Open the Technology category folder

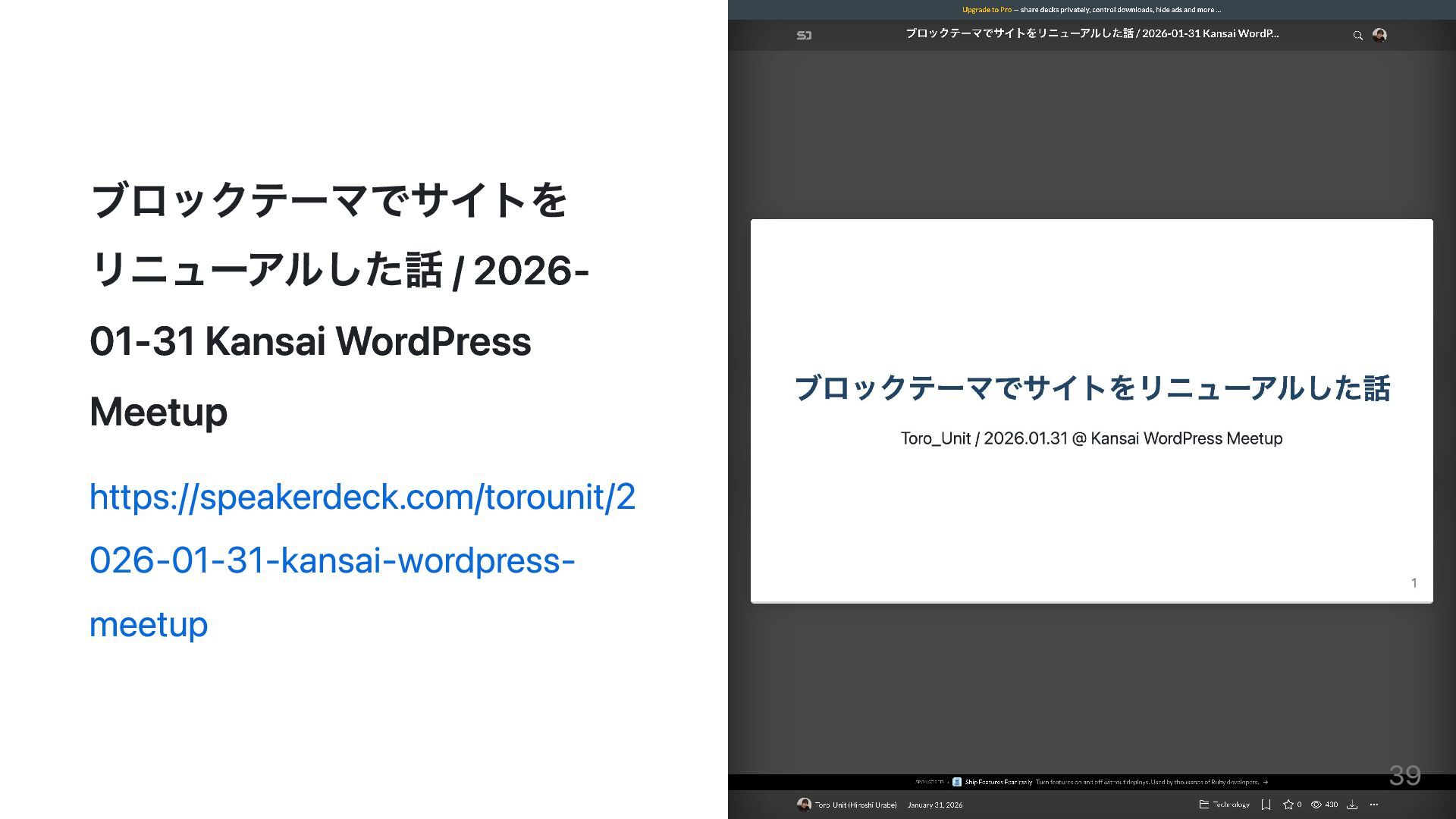(1224, 805)
